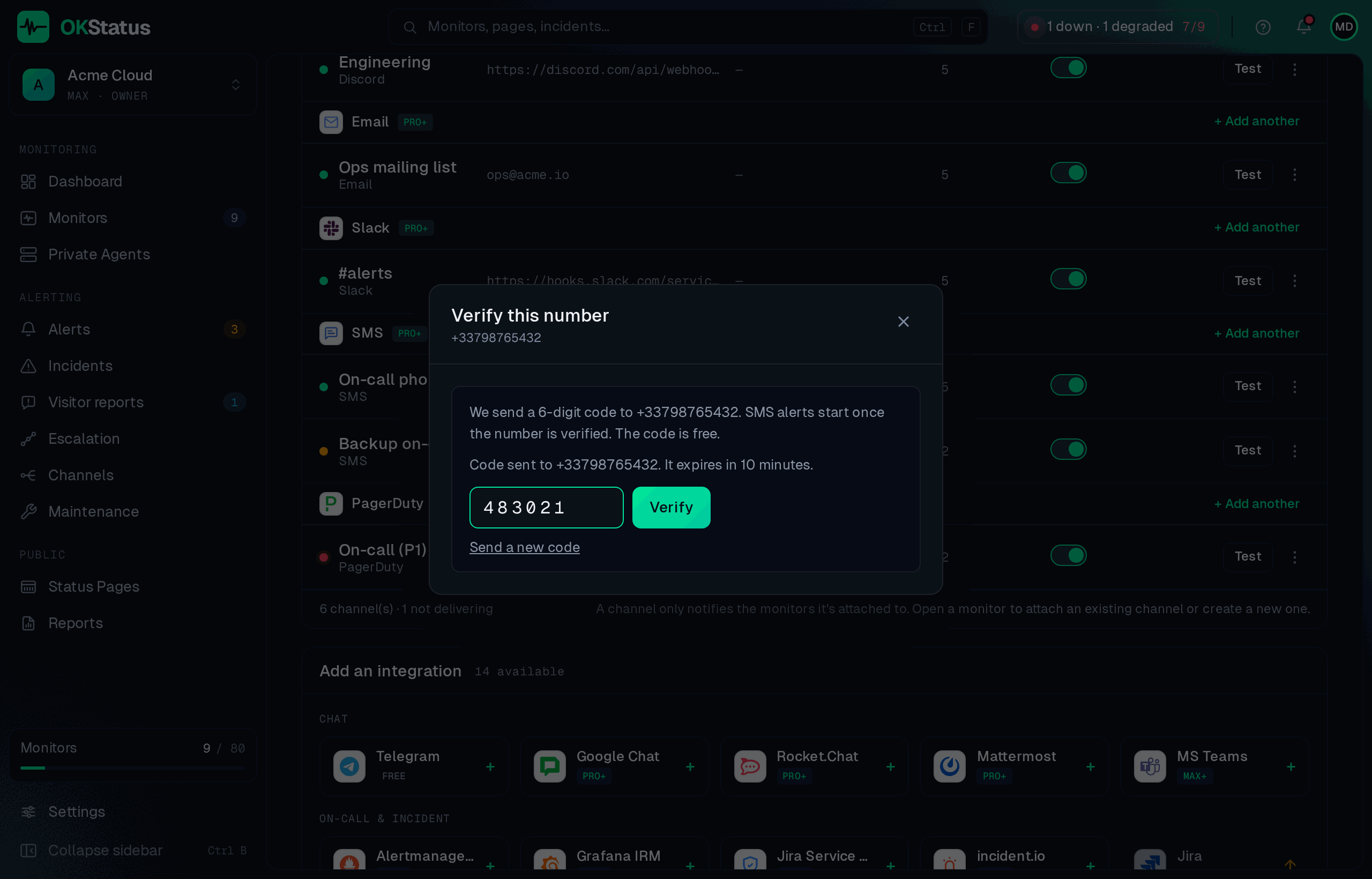Click the OKStatus logo icon

click(33, 27)
